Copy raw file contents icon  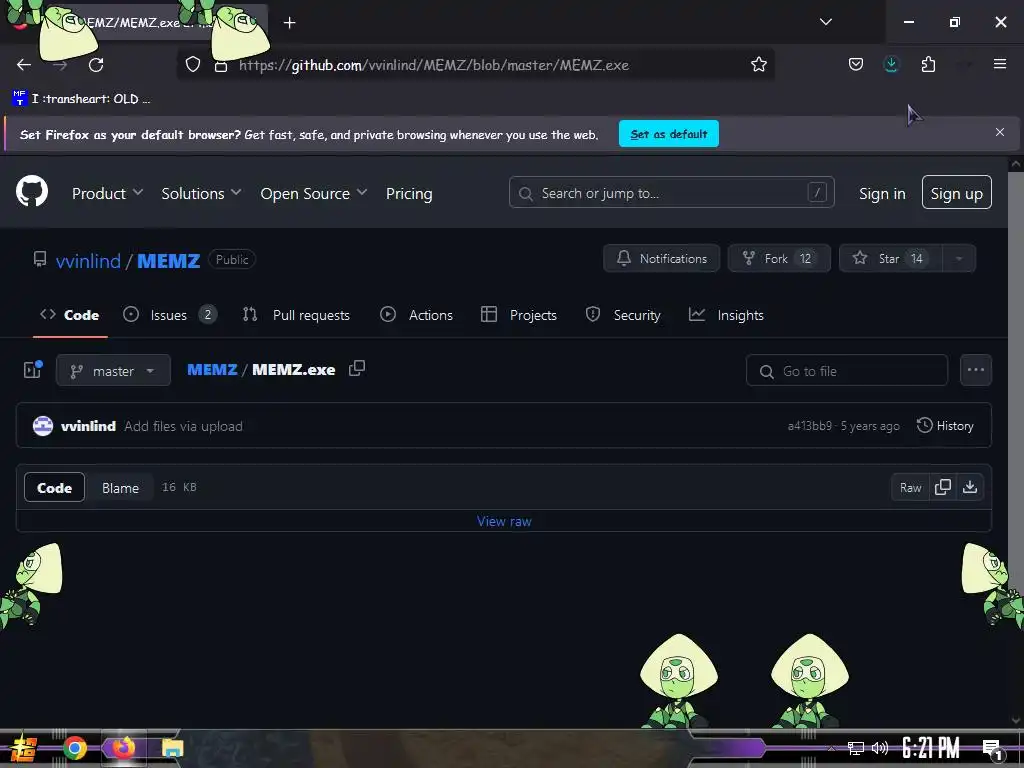[x=942, y=487]
